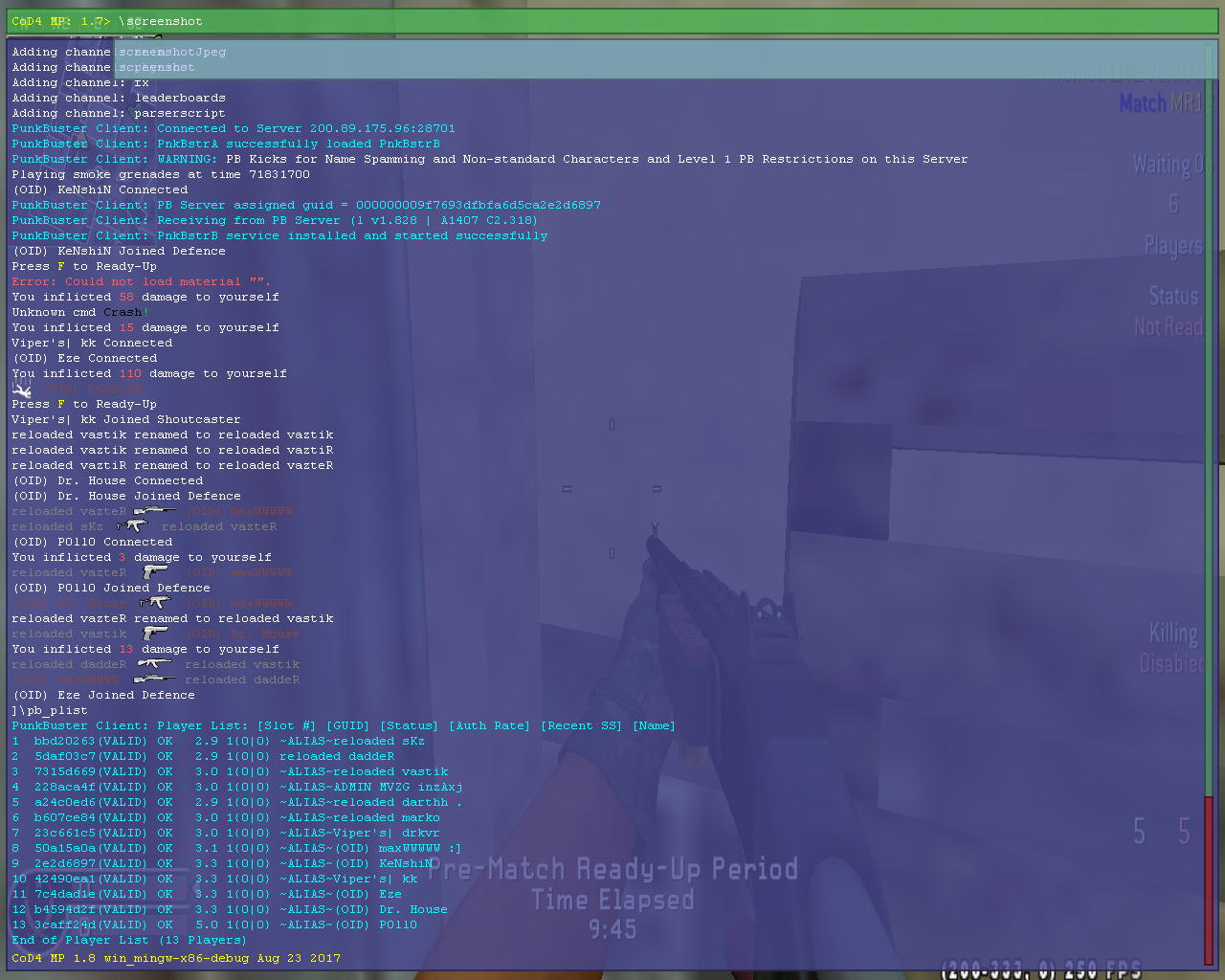1225x980 pixels.
Task: Click the 'Adding channel: parserscript' line
Action: pyautogui.click(x=119, y=113)
